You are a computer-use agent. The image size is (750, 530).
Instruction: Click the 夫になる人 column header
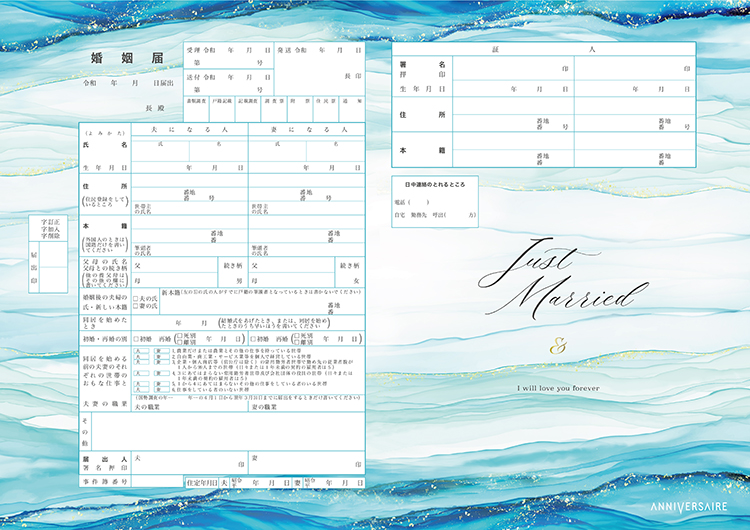point(189,130)
